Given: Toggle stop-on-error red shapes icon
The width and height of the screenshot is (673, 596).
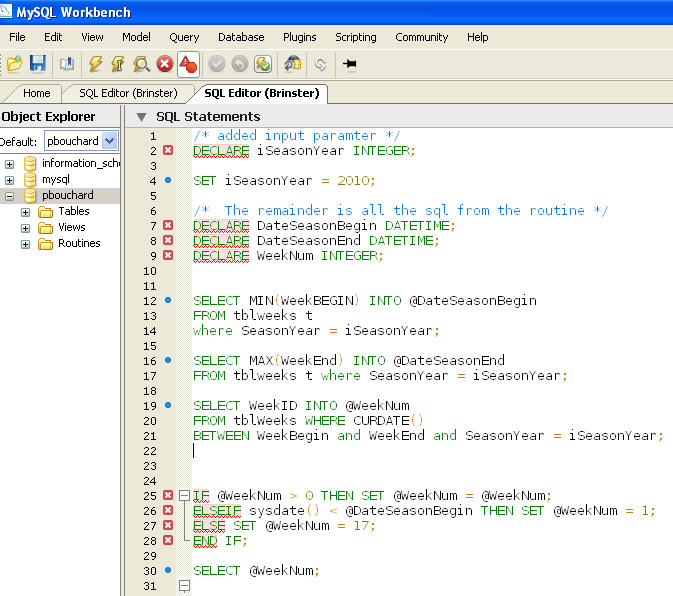Looking at the screenshot, I should click(x=188, y=64).
